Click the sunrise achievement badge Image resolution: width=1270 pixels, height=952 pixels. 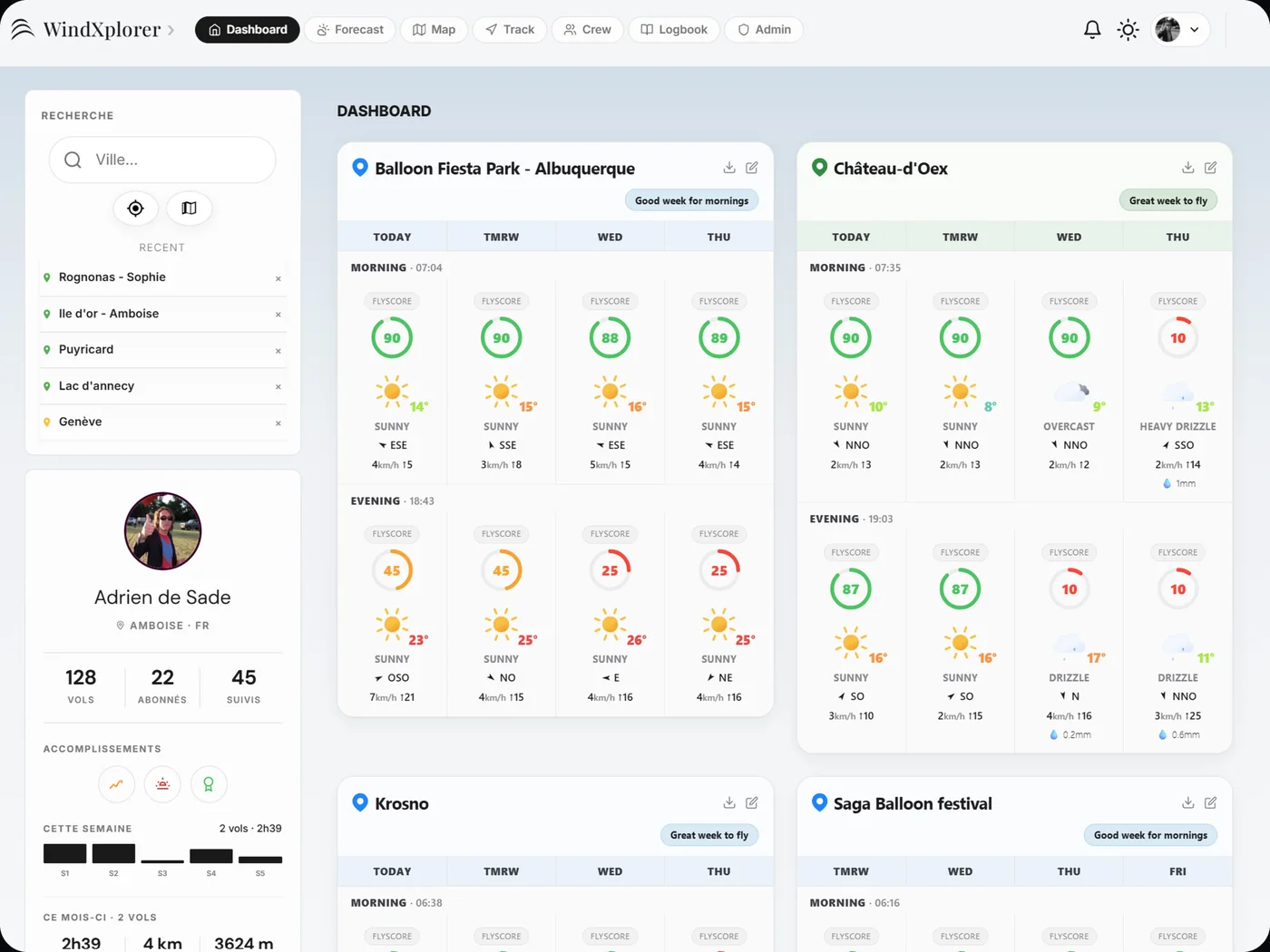point(162,784)
